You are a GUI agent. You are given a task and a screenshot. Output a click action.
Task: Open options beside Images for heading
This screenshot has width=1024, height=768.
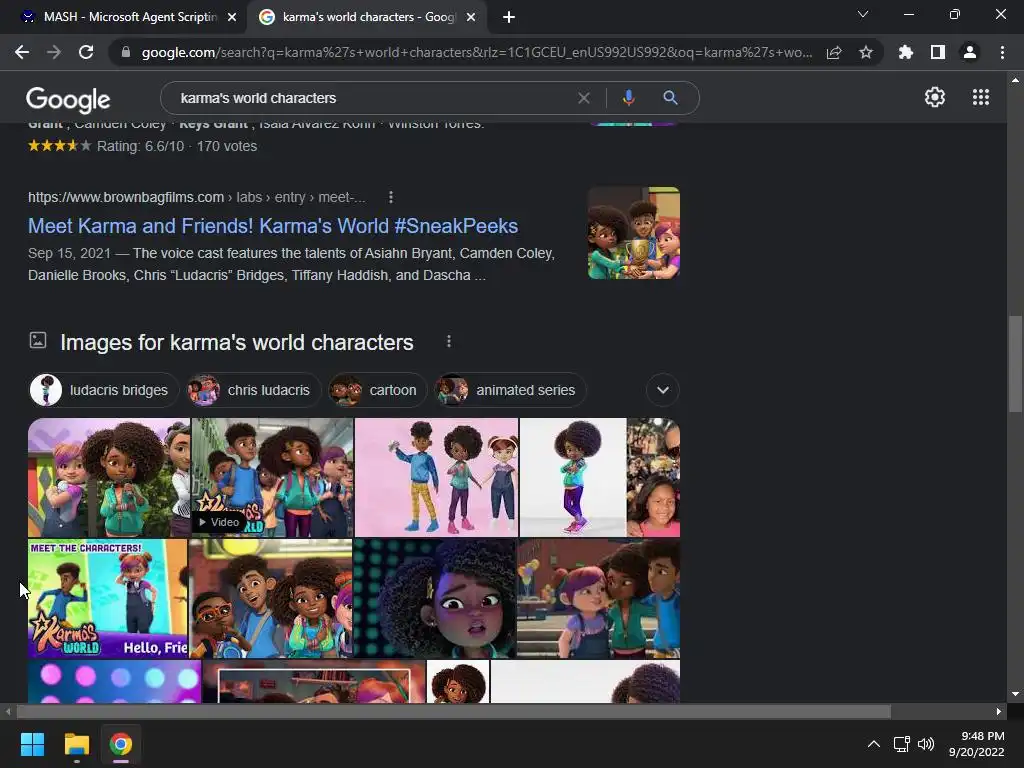(x=449, y=342)
